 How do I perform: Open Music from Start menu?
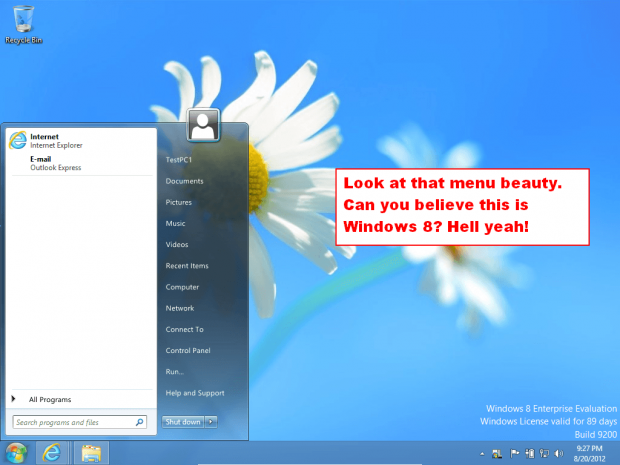click(x=176, y=223)
